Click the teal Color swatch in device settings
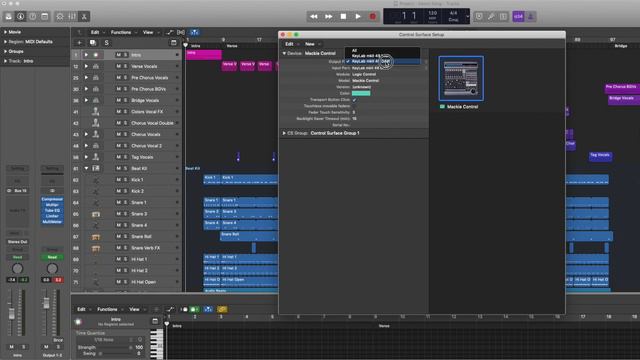The width and height of the screenshot is (640, 360). click(x=361, y=93)
